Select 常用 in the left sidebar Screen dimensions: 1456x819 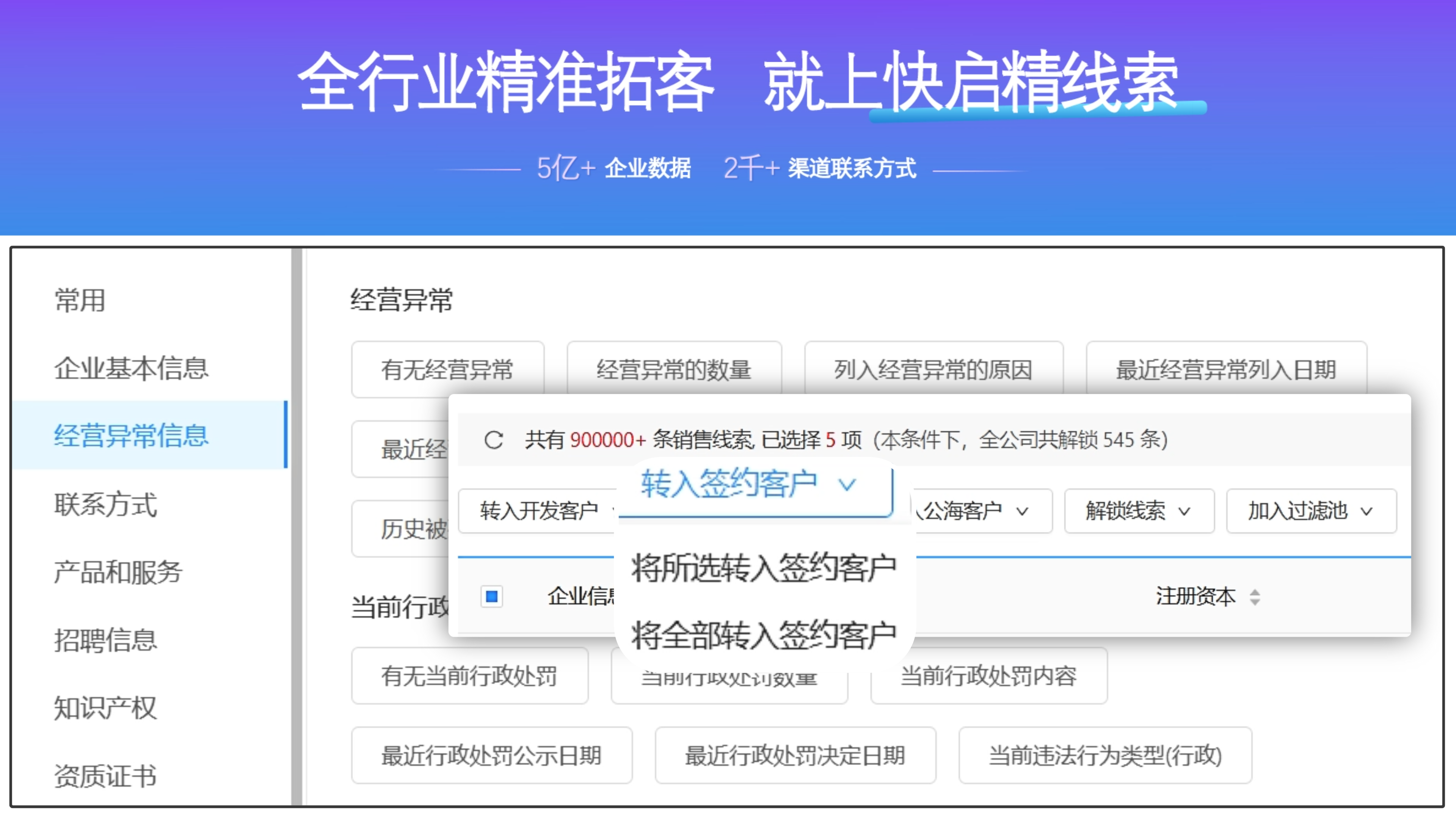80,300
